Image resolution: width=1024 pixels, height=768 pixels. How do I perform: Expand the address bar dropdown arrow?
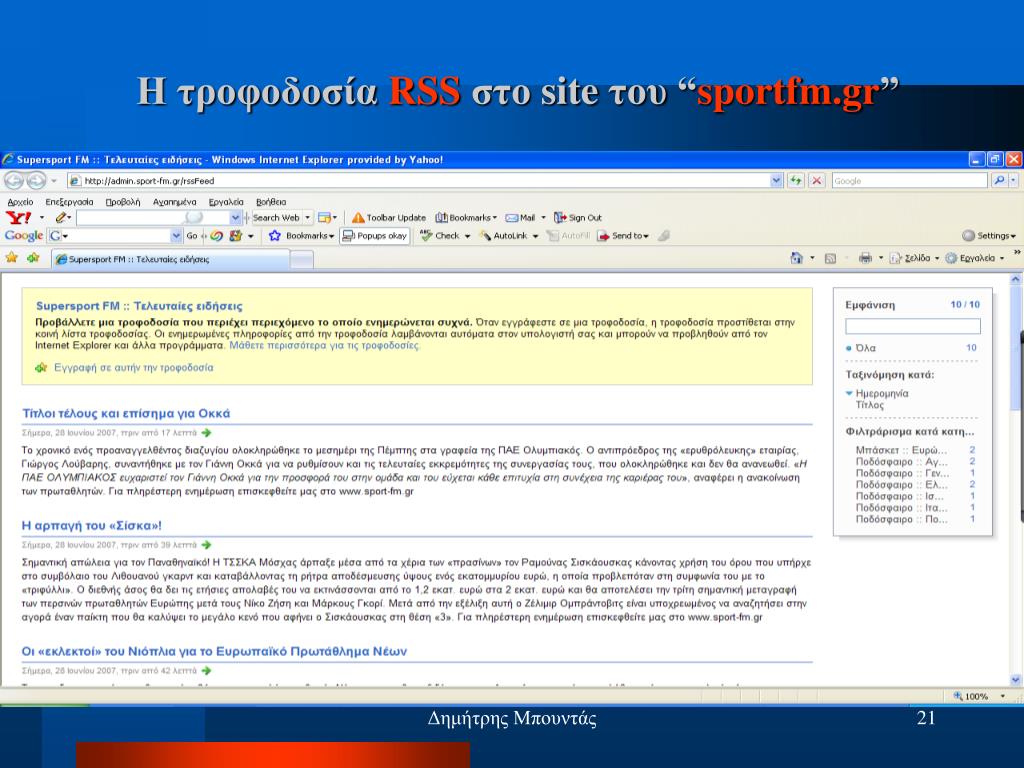tap(776, 180)
